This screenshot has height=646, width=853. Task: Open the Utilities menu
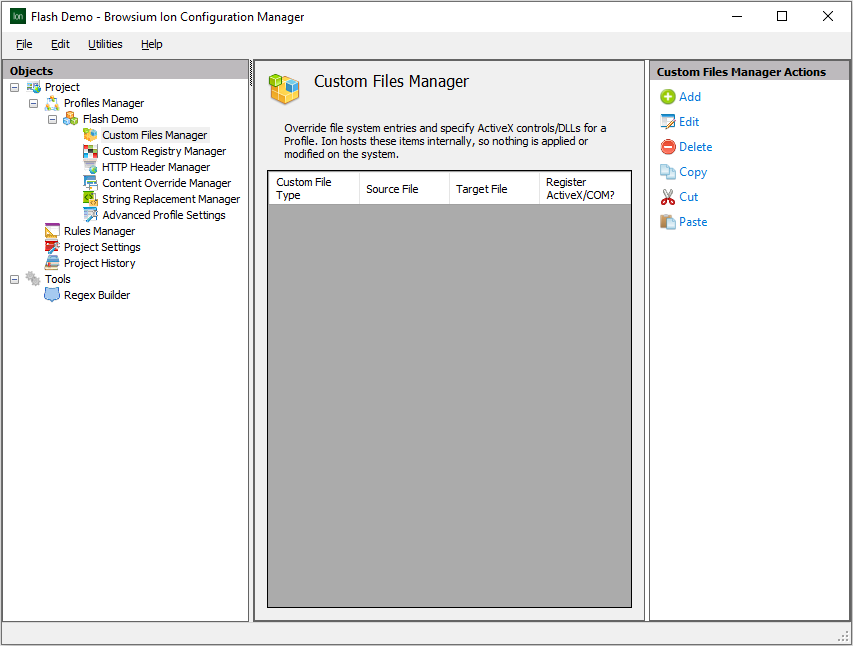[105, 44]
